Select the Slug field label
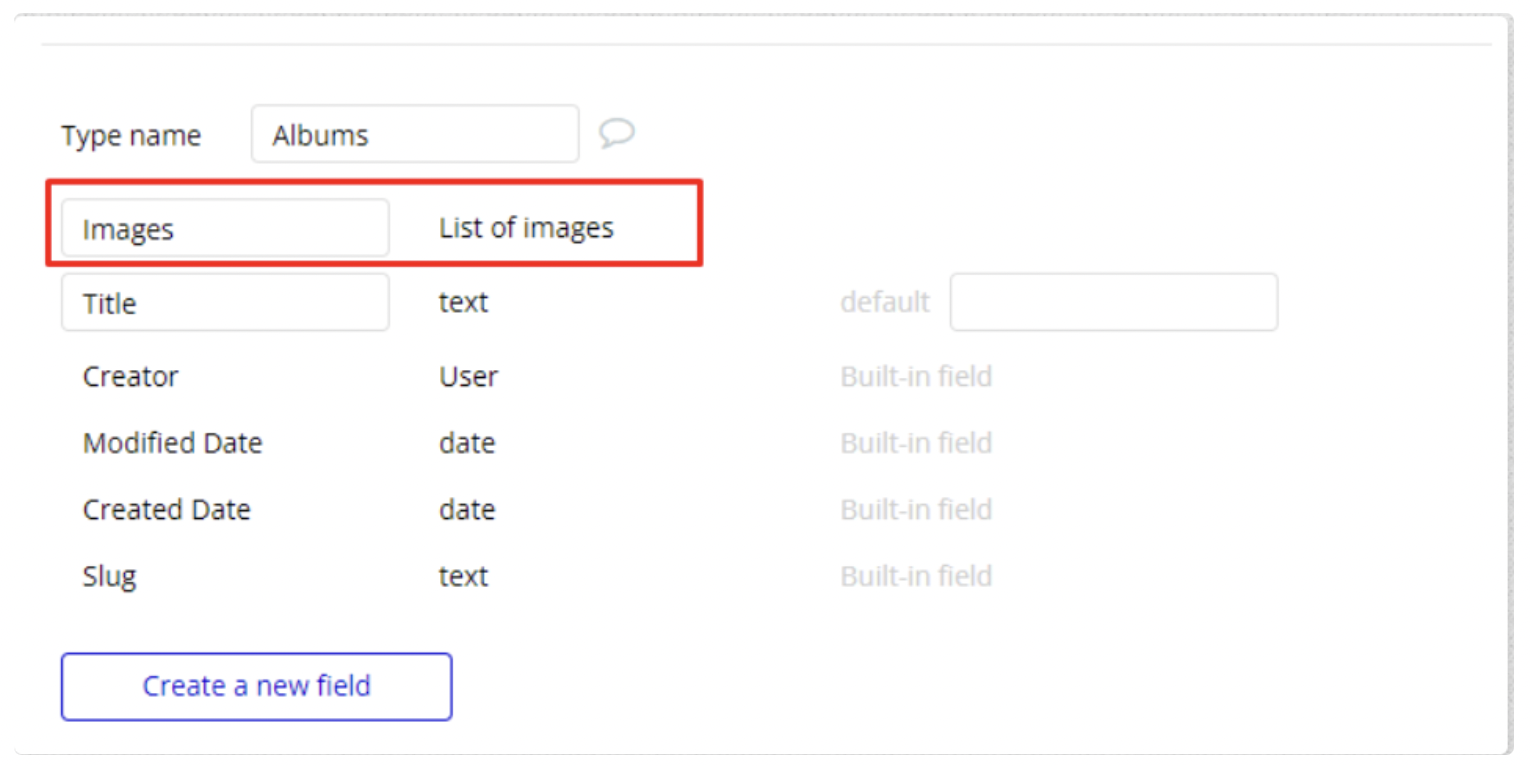The height and width of the screenshot is (766, 1530). coord(109,576)
